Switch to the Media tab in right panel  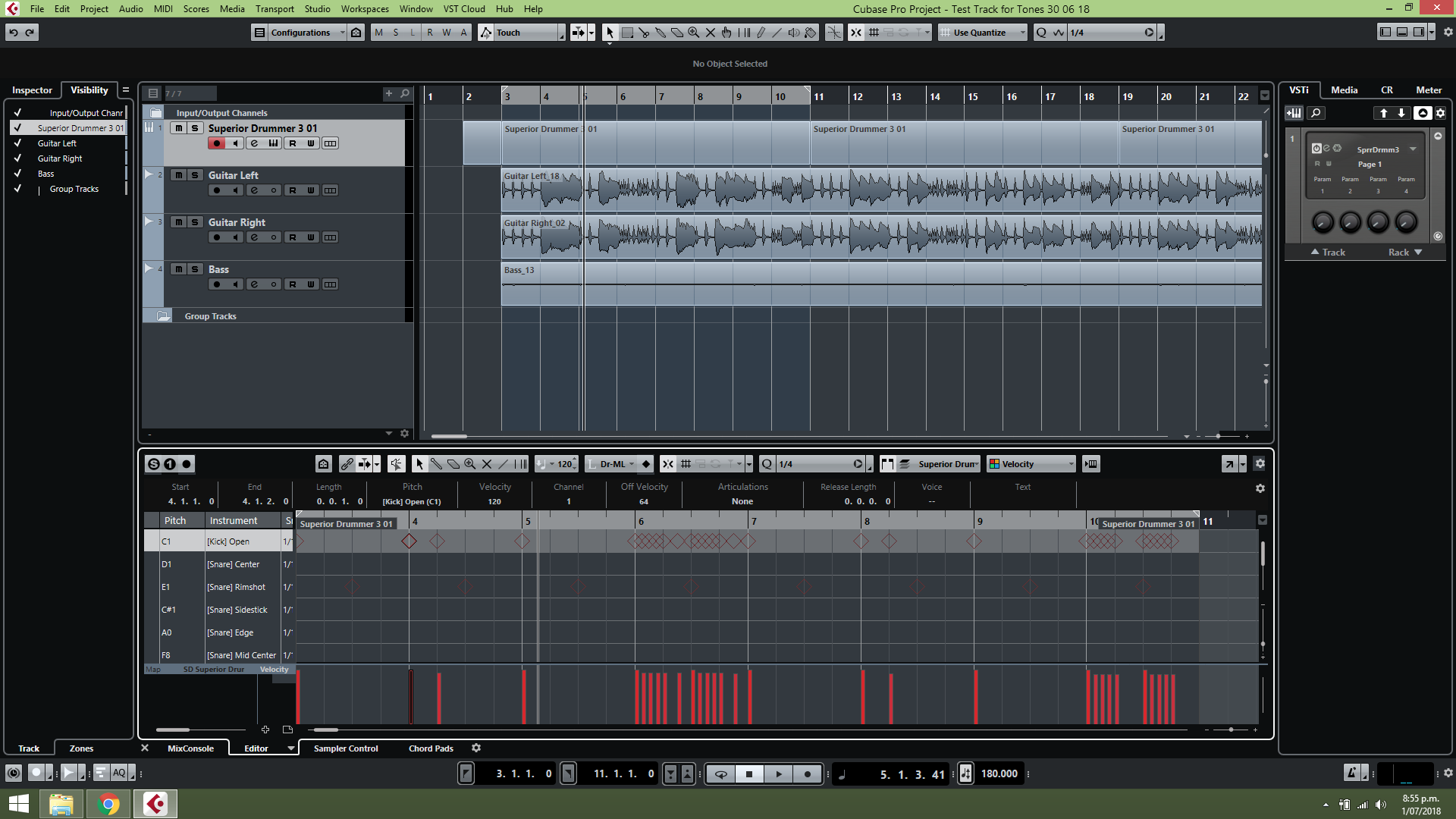1344,90
